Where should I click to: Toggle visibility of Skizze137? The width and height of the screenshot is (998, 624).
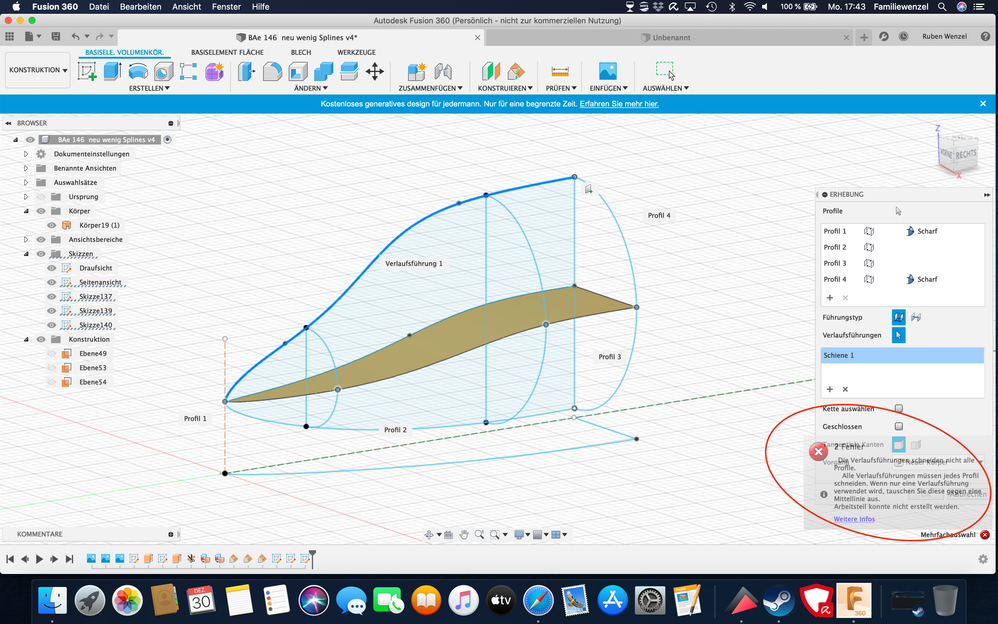52,297
